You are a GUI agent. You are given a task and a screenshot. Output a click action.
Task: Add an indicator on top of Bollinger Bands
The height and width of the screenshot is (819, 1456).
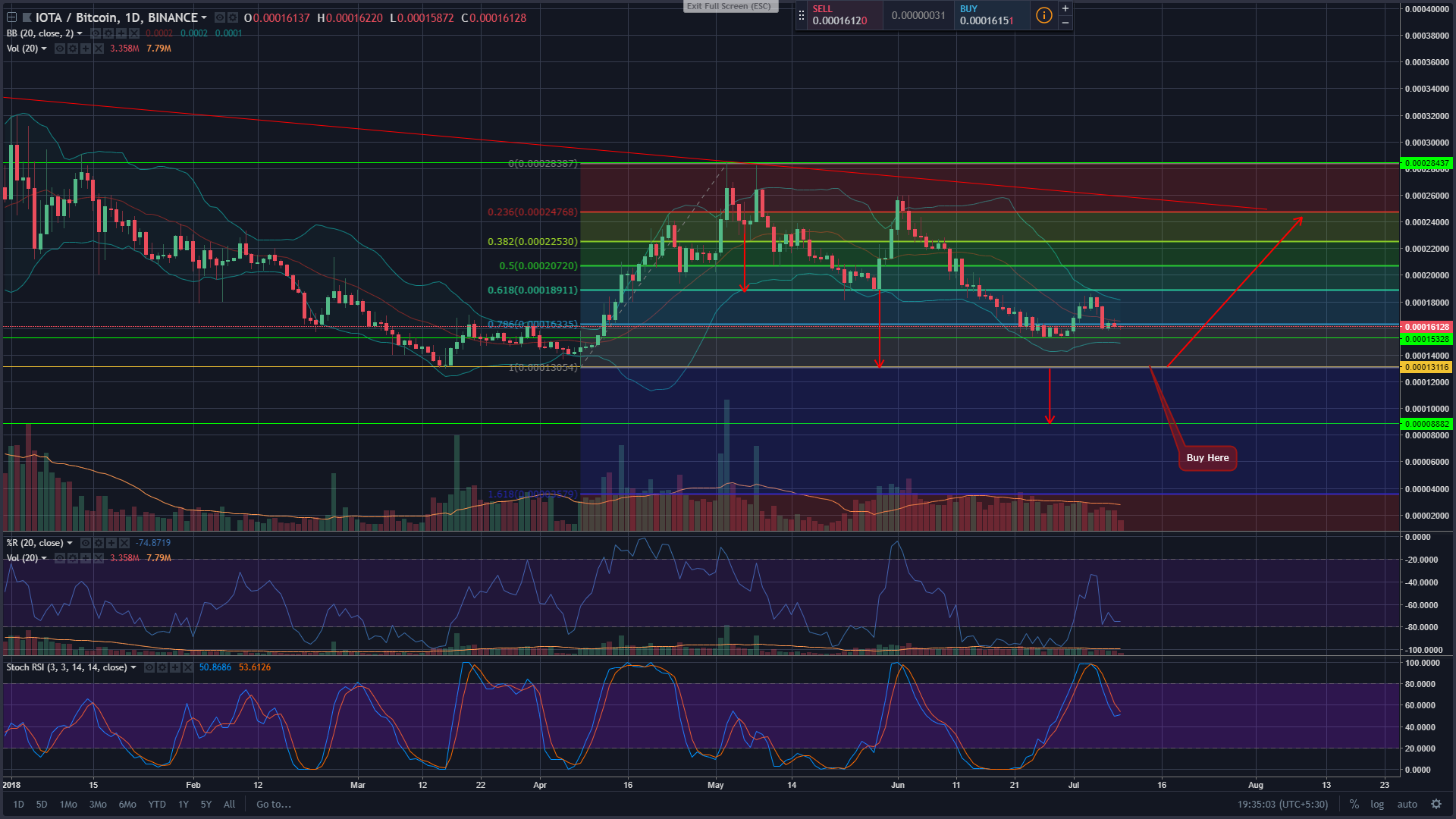121,33
